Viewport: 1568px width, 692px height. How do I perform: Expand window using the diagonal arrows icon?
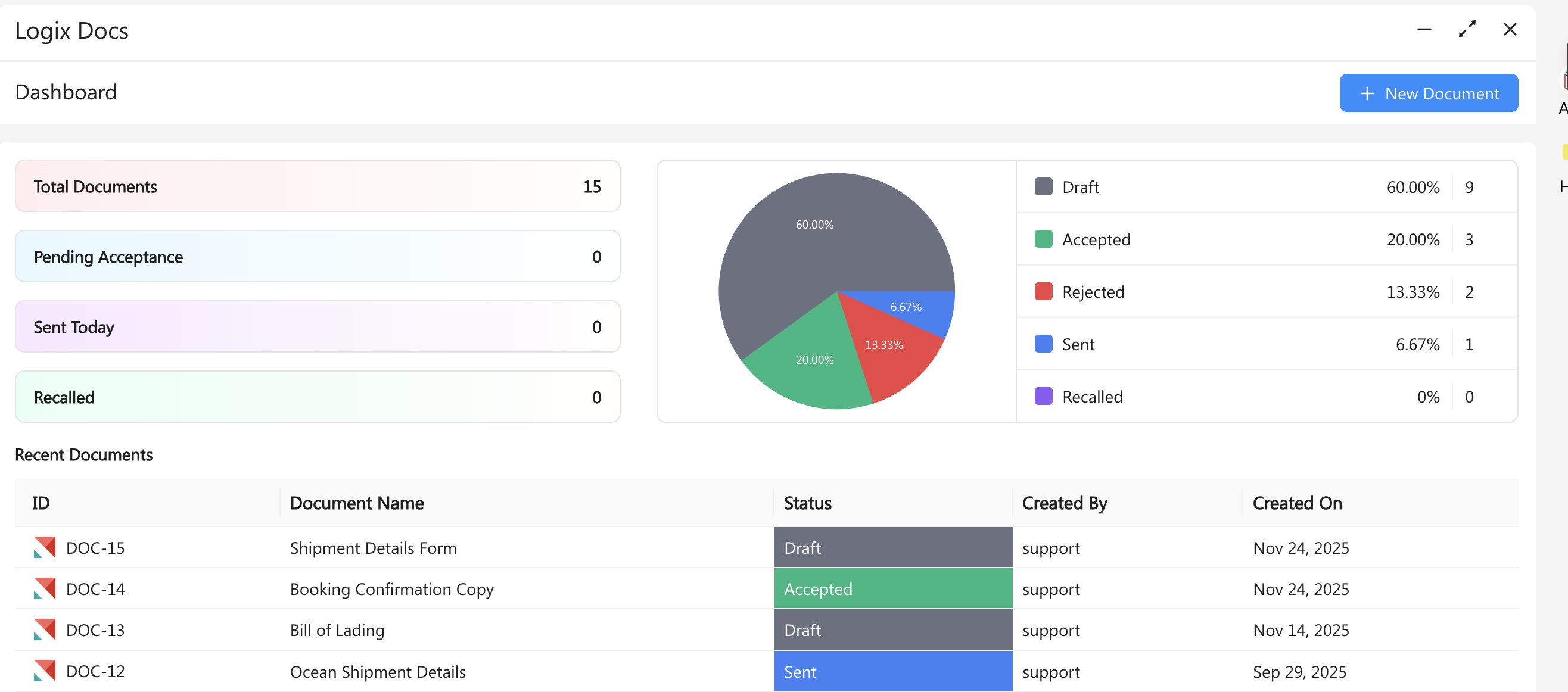pos(1466,29)
